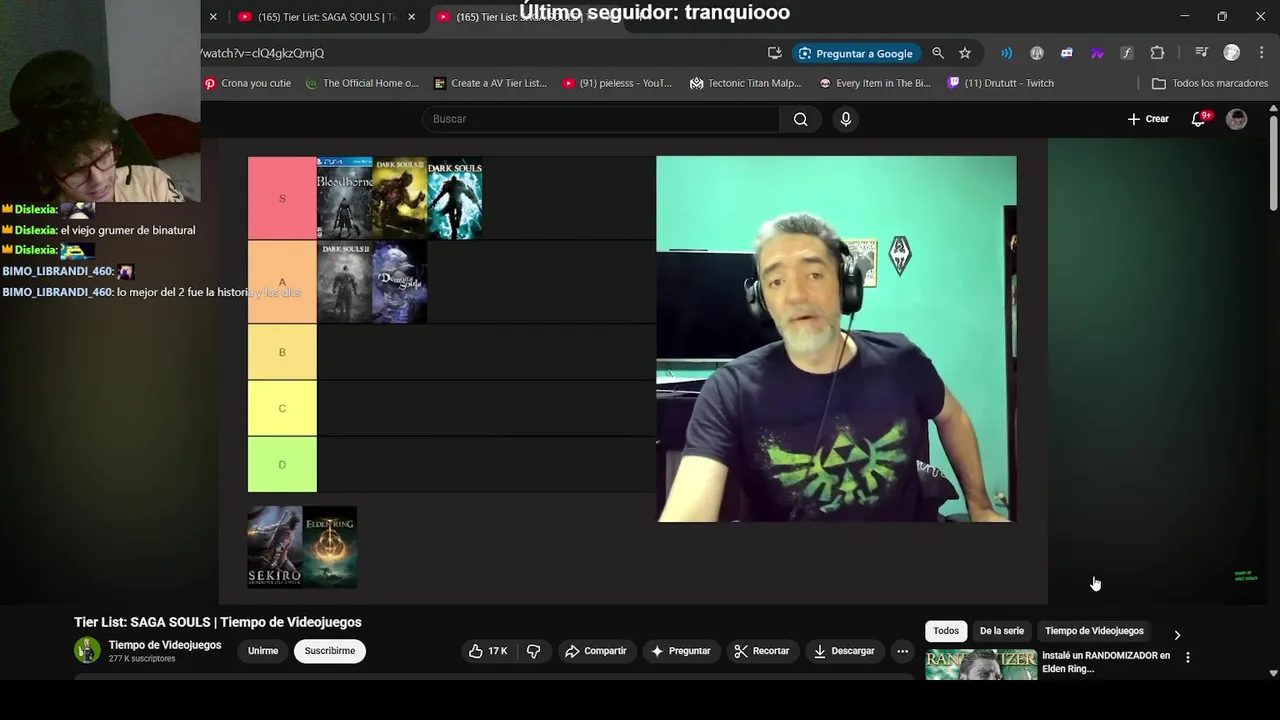Click the video title Tier List: SAGA SOULS
Screen dimensions: 1280x720
[x=218, y=622]
